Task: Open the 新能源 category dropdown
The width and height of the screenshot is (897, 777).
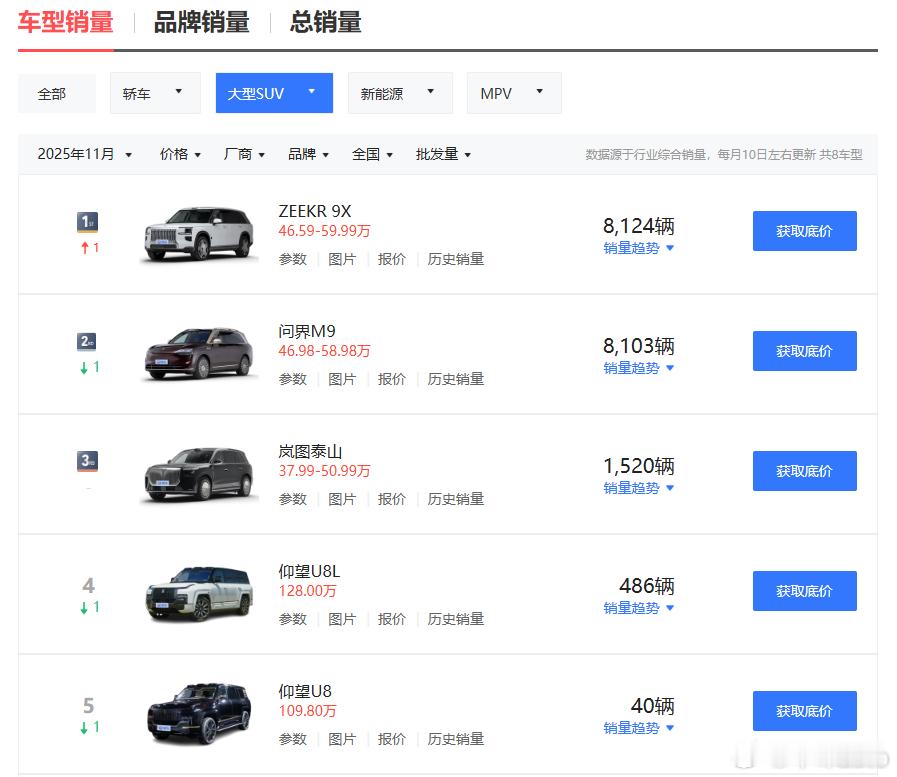Action: point(400,93)
